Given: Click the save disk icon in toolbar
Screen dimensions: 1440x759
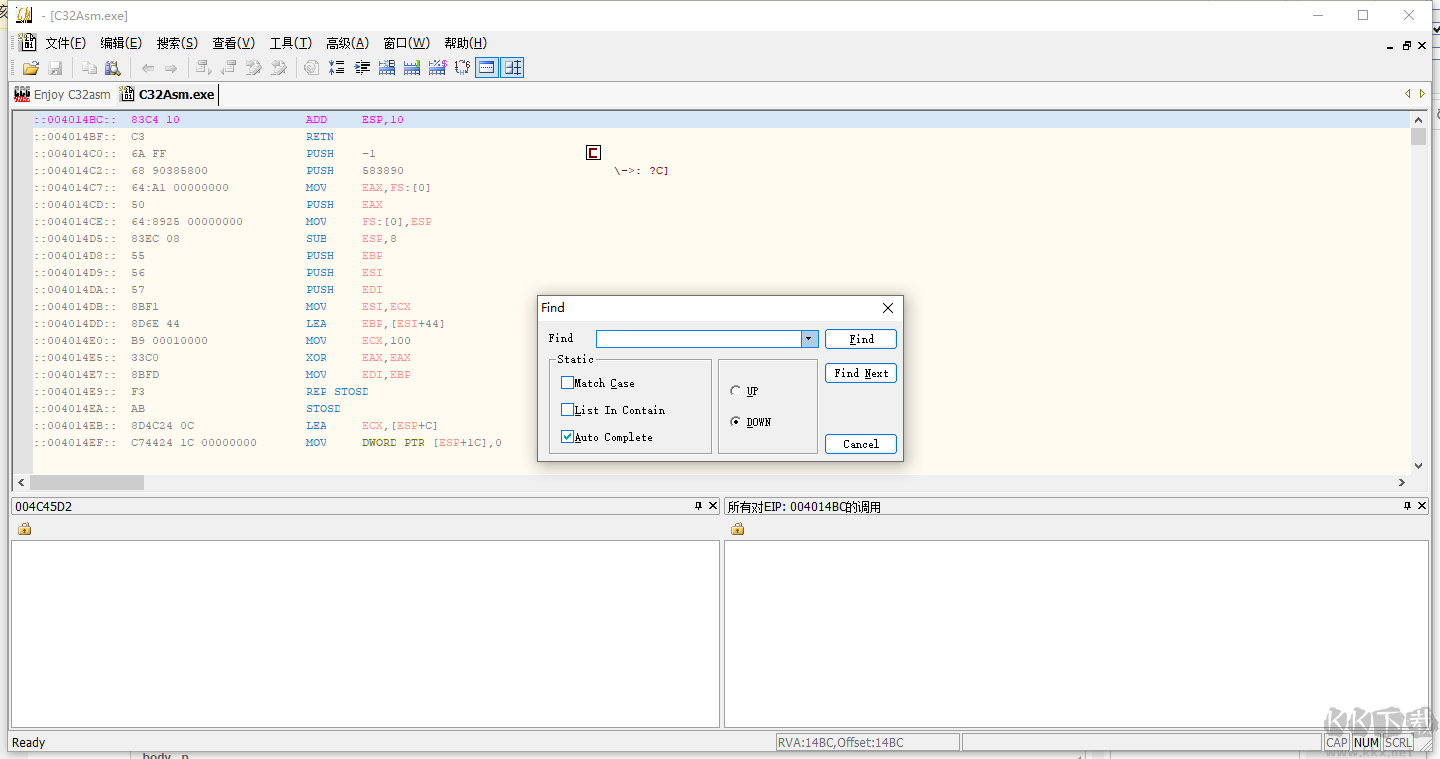Looking at the screenshot, I should pyautogui.click(x=55, y=68).
